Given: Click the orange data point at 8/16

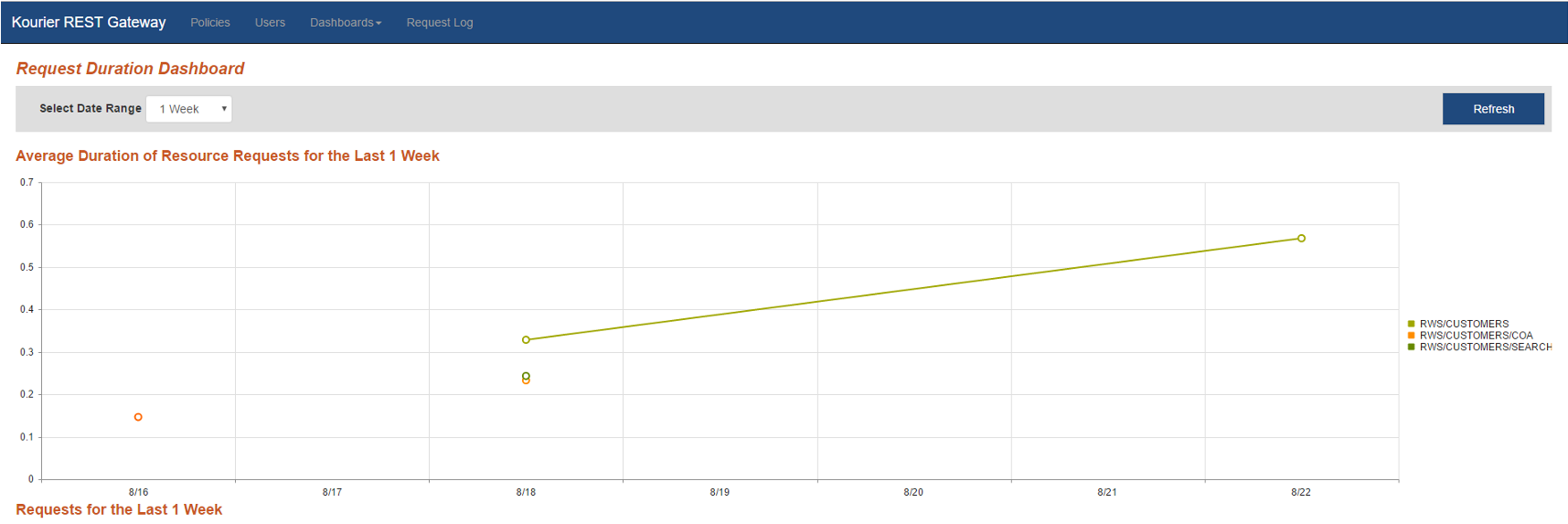Looking at the screenshot, I should pyautogui.click(x=138, y=417).
